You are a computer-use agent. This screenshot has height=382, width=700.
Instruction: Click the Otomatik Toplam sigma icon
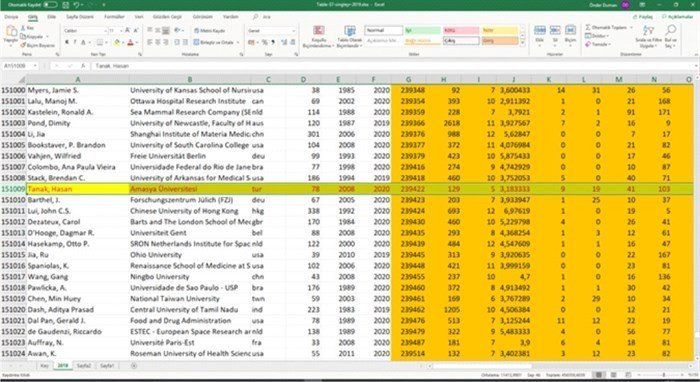pos(588,27)
